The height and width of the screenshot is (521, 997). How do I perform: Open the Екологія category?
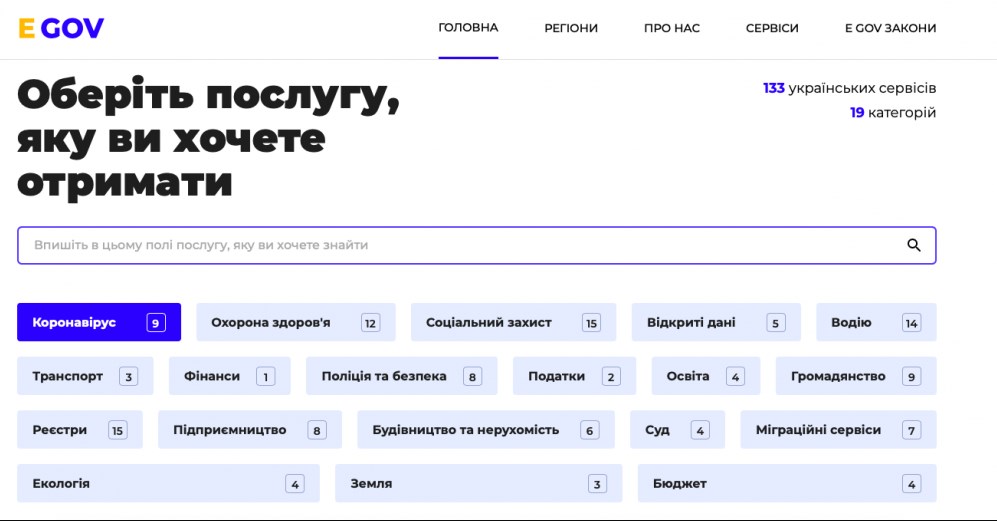(168, 483)
